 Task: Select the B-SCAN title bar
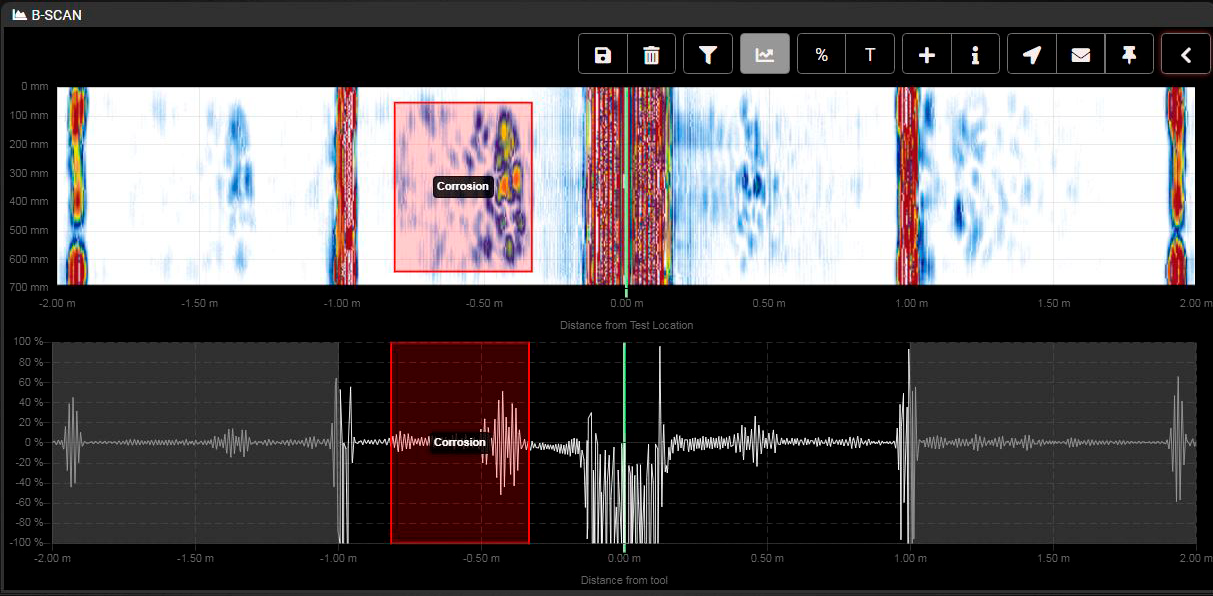coord(57,14)
